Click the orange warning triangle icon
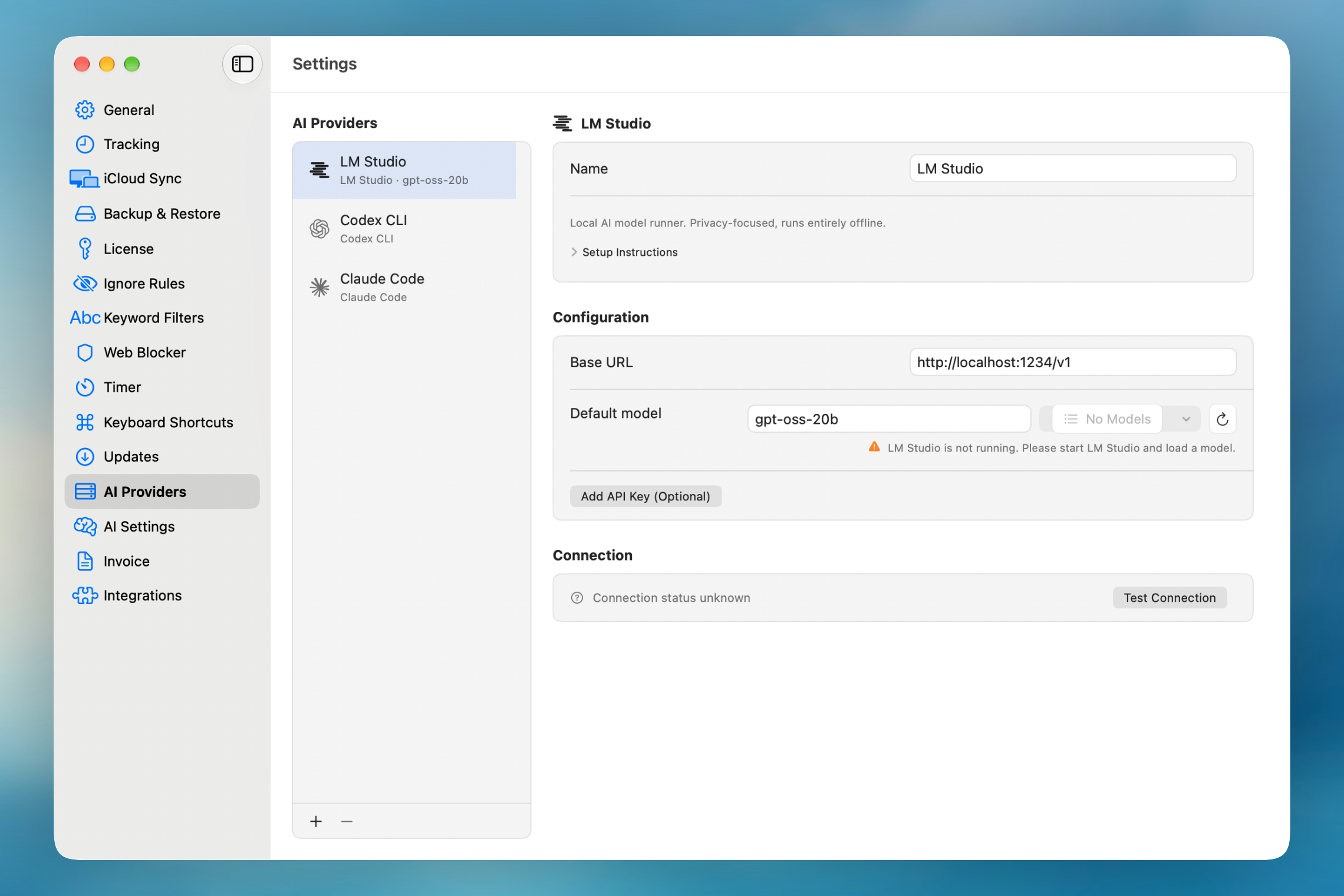 (x=874, y=447)
